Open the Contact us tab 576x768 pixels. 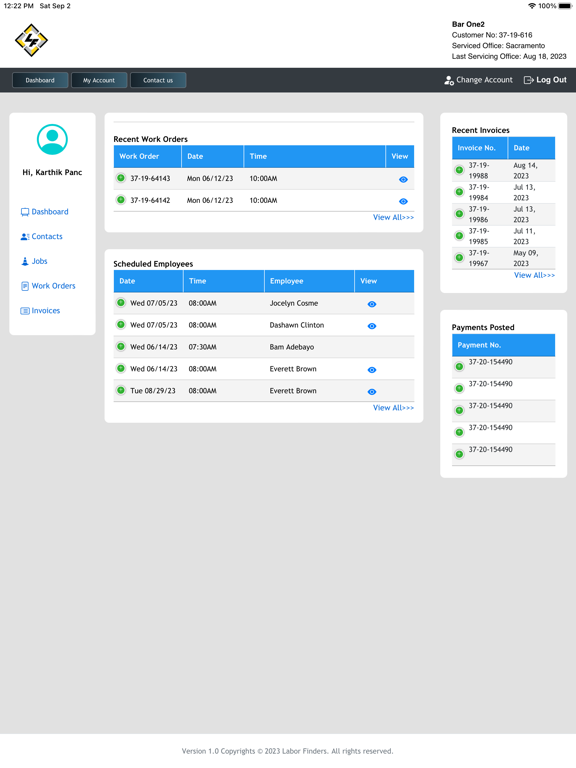(x=158, y=80)
